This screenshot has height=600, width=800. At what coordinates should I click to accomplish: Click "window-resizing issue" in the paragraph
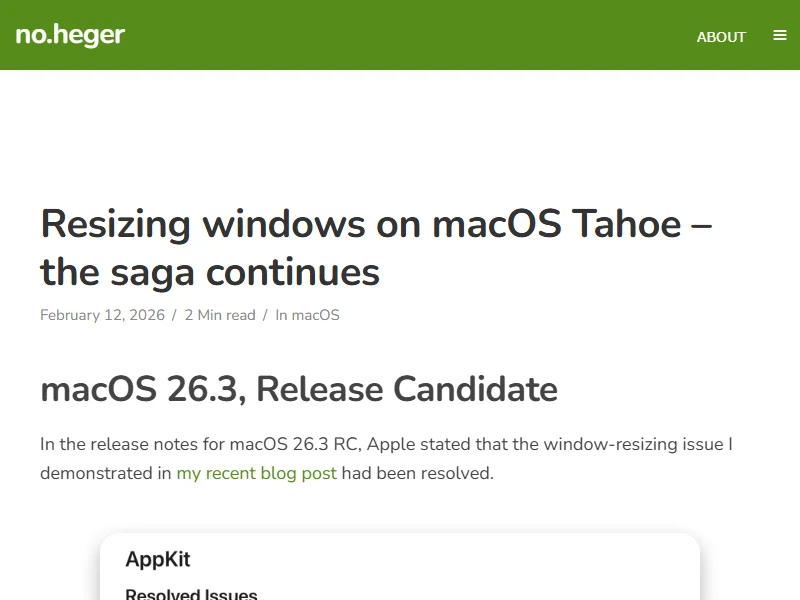click(653, 444)
